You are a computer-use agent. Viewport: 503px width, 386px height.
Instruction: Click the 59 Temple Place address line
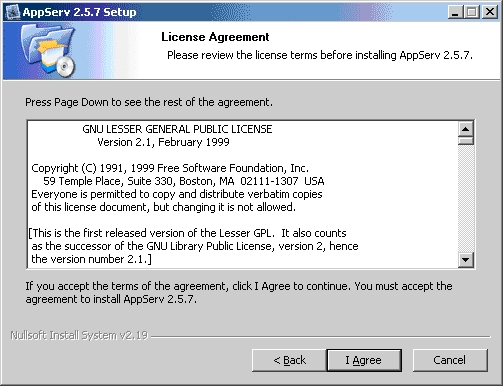click(184, 181)
